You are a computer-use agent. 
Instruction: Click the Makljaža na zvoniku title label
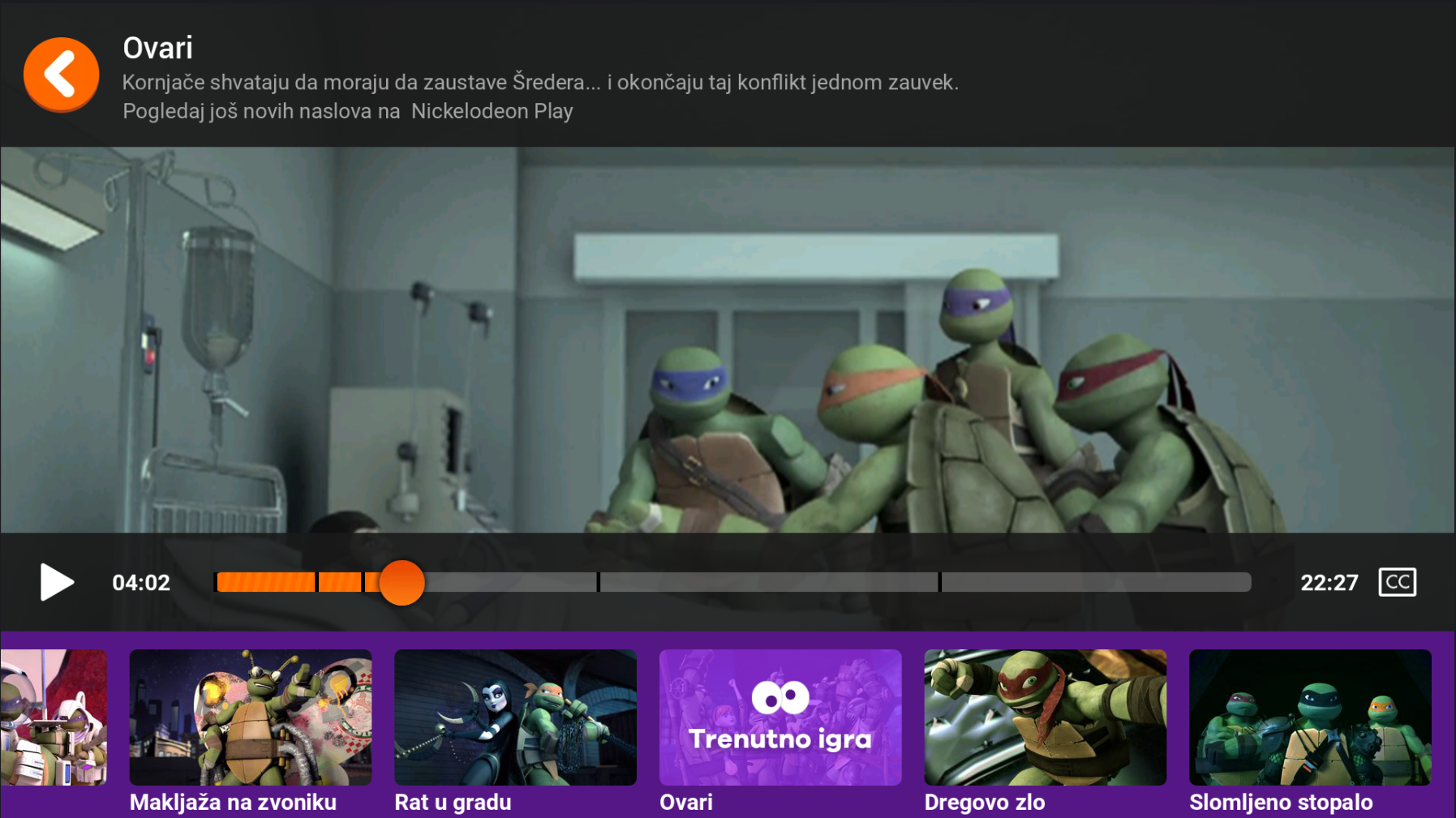(x=233, y=802)
